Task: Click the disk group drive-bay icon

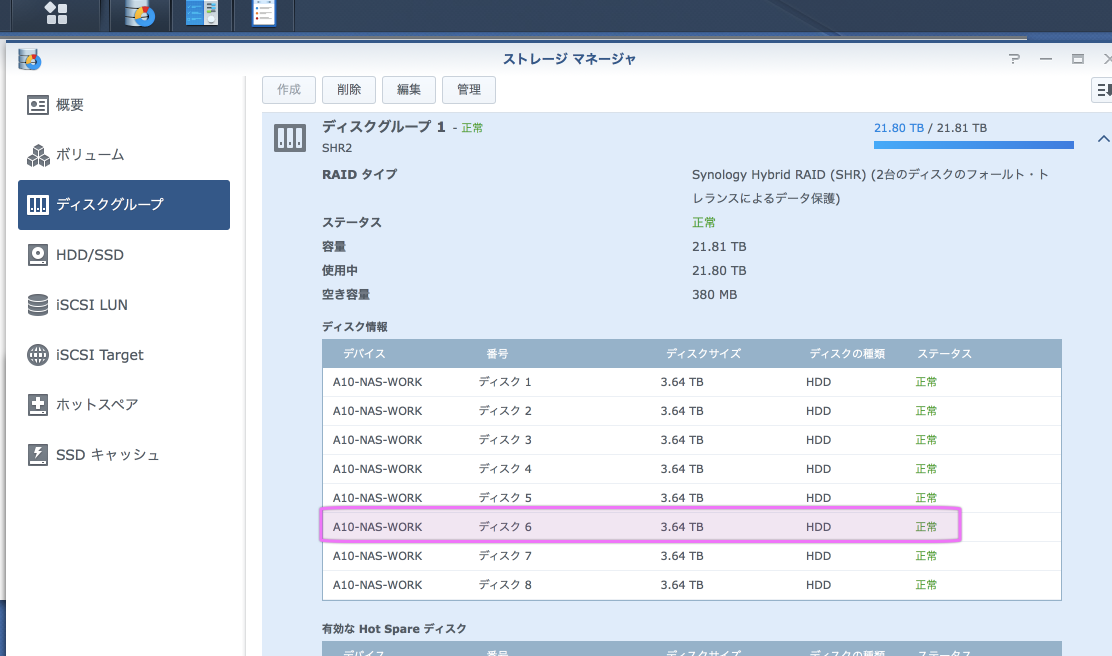Action: 290,138
